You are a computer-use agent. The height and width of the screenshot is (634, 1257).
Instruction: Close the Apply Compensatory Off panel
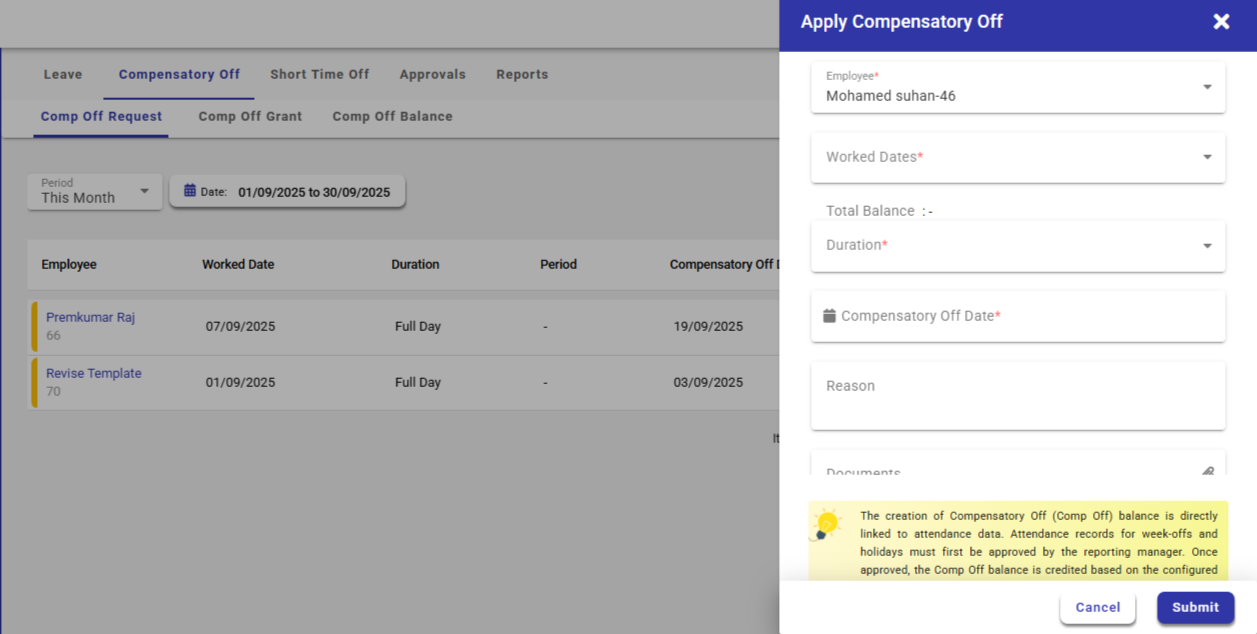(x=1221, y=22)
